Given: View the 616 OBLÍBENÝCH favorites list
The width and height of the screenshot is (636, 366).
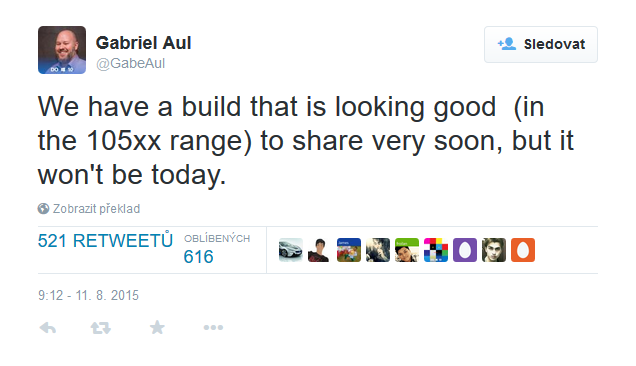Looking at the screenshot, I should [217, 250].
